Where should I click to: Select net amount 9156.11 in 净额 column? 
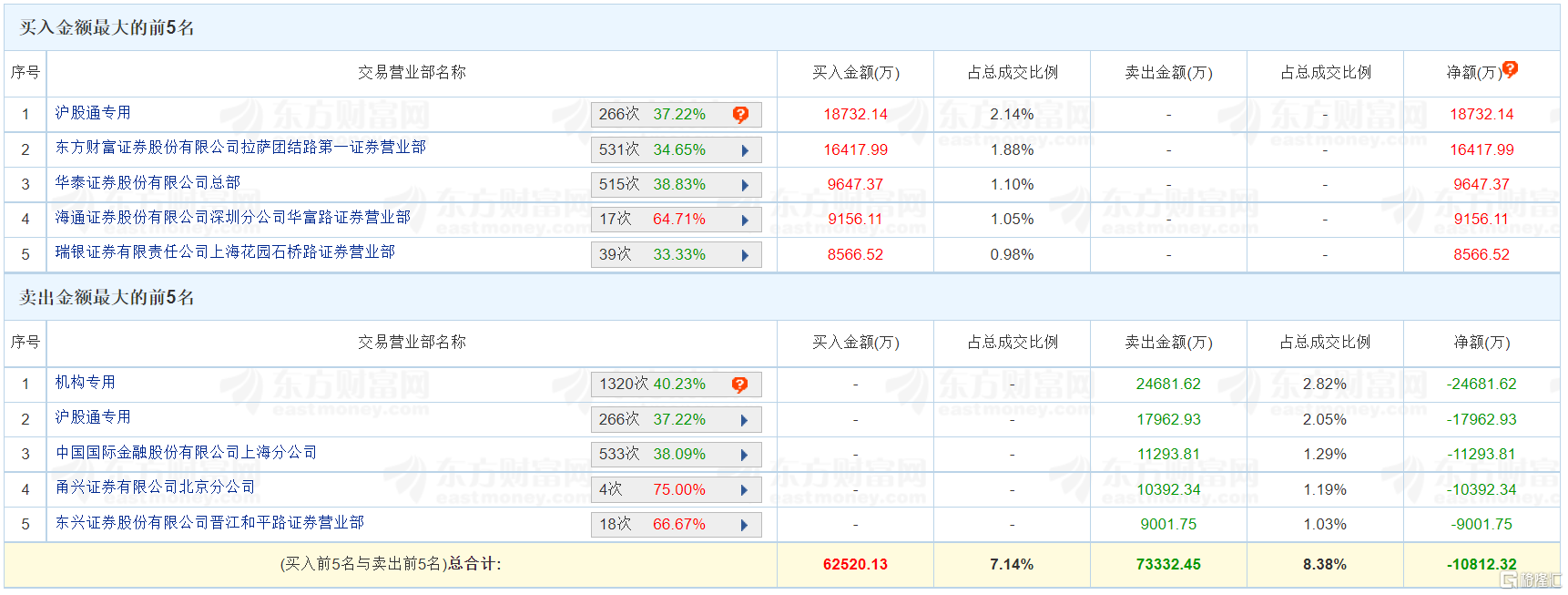(1481, 219)
